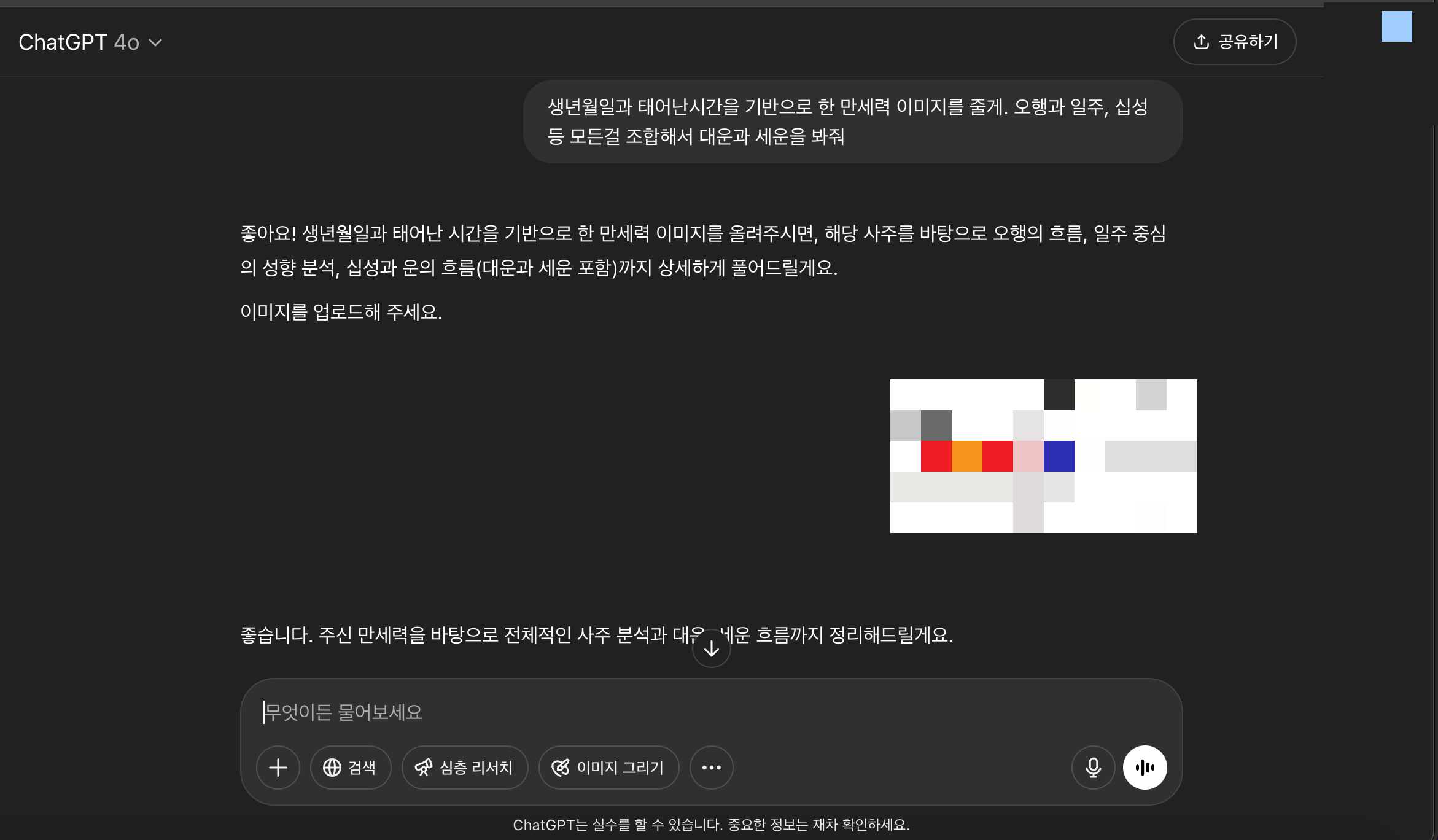Start dictation with the microphone icon
1438x840 pixels.
click(x=1093, y=768)
